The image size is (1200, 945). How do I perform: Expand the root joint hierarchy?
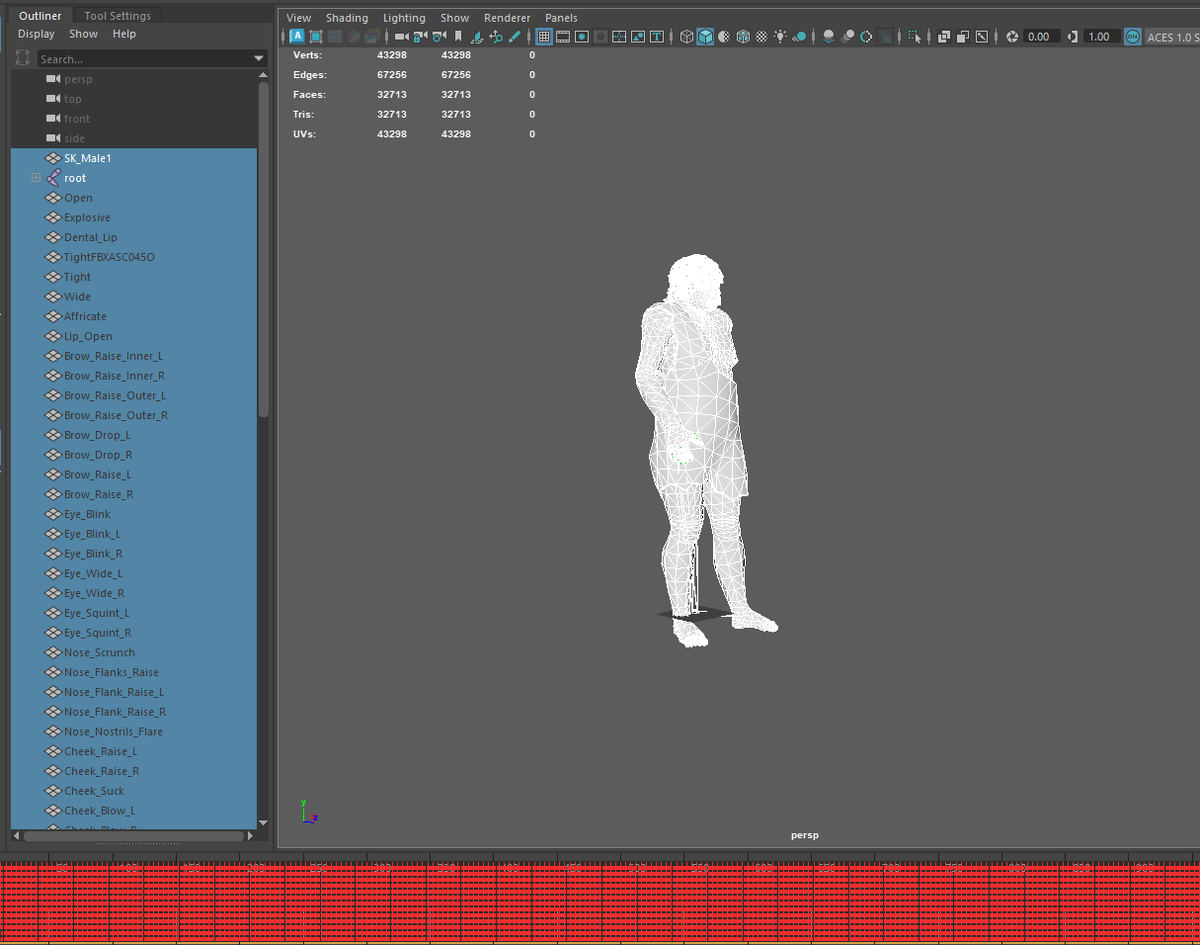36,178
